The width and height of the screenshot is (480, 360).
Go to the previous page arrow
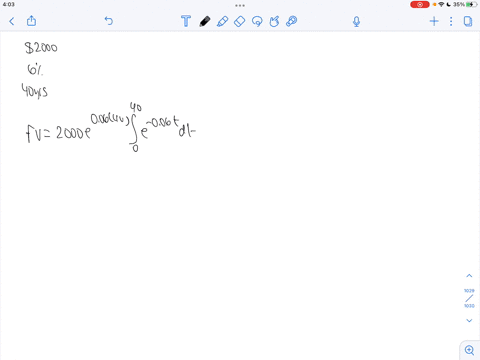click(469, 276)
